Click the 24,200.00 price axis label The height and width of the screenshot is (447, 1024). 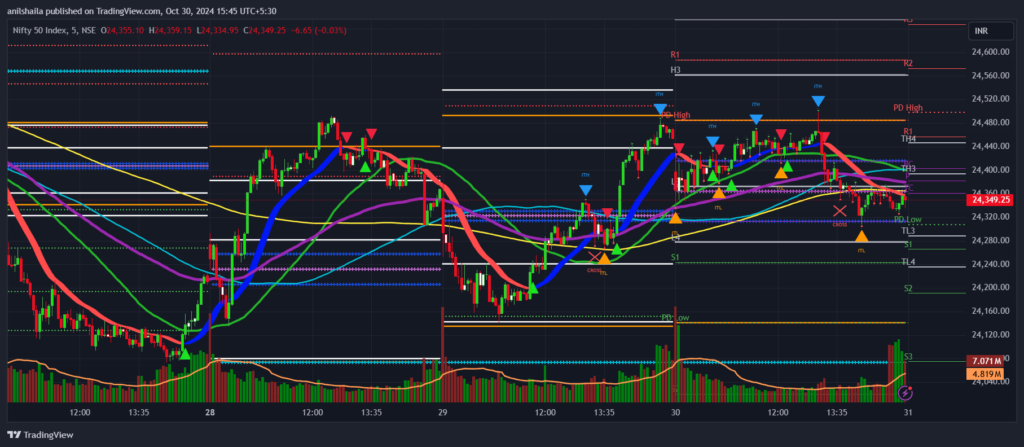coord(991,288)
